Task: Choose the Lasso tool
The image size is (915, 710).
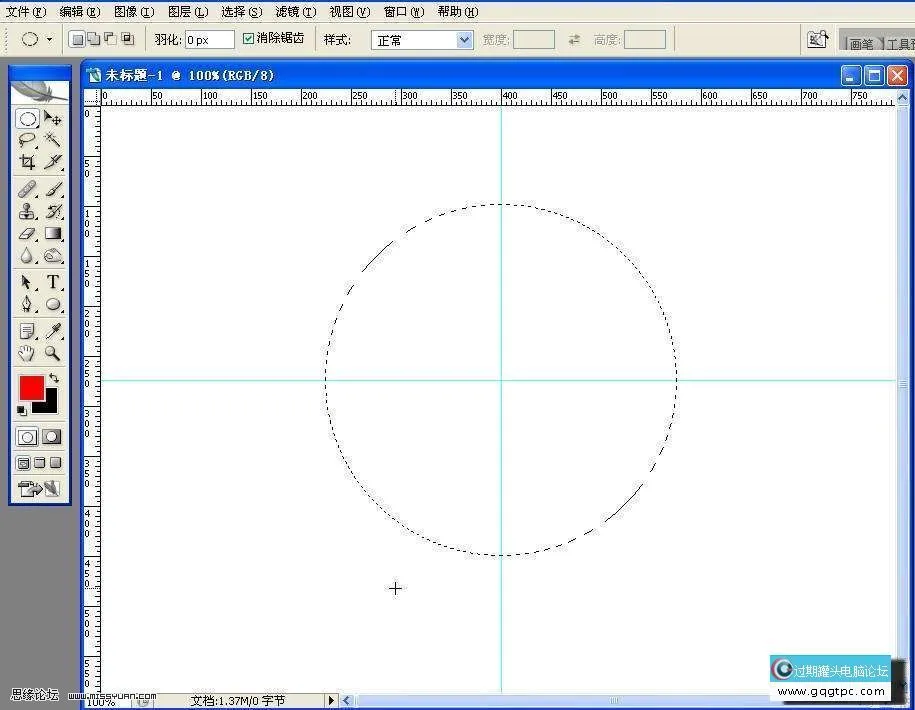Action: point(27,140)
